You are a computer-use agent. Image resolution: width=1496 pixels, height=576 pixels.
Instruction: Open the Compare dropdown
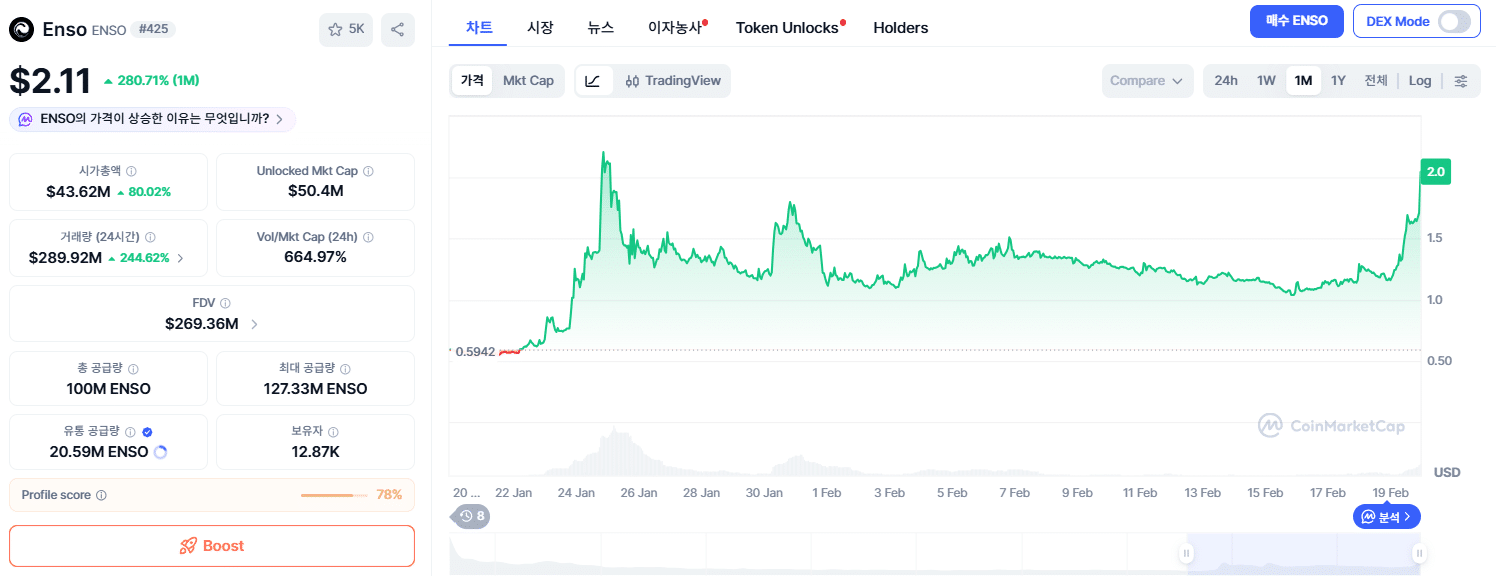tap(1146, 81)
